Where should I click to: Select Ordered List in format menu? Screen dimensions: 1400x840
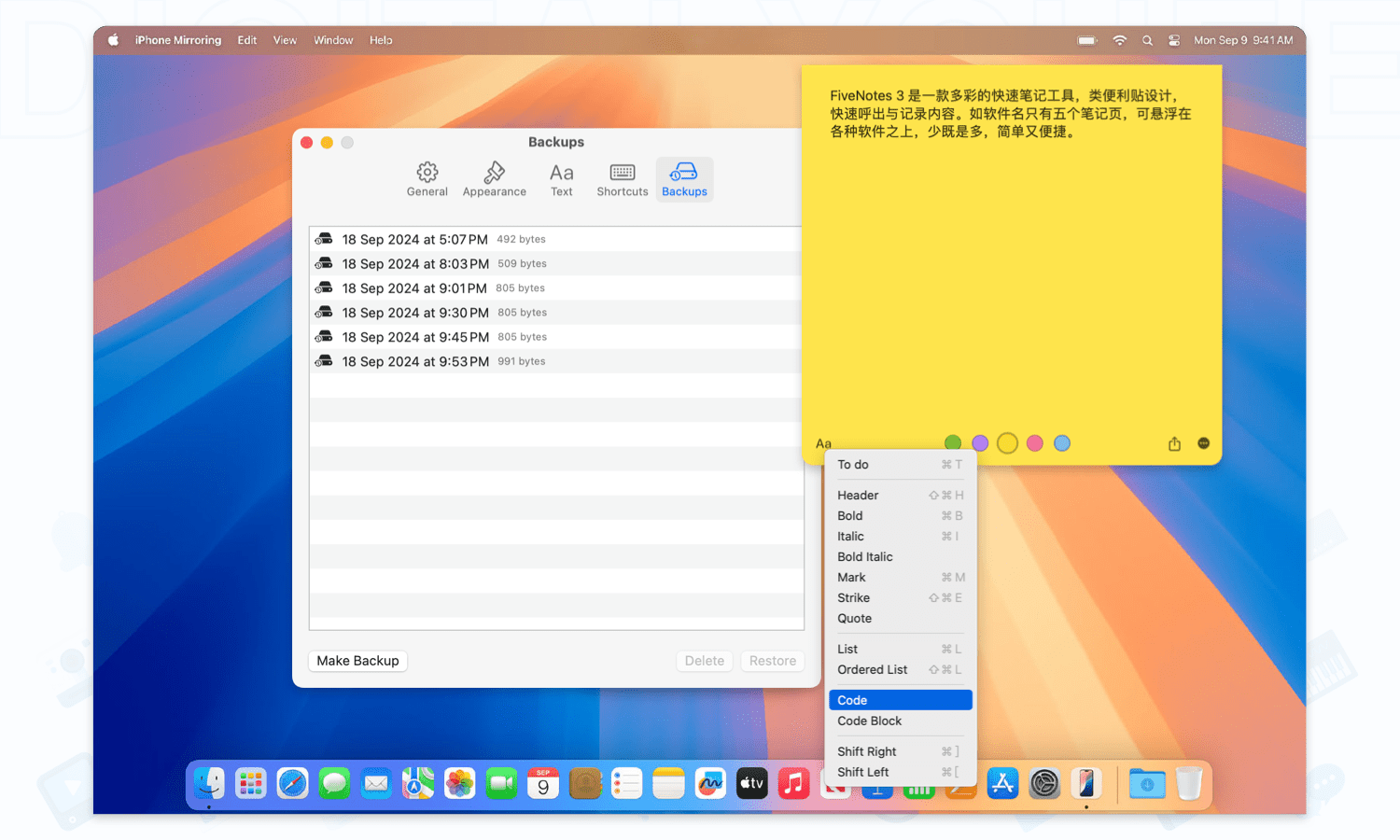[x=873, y=670]
